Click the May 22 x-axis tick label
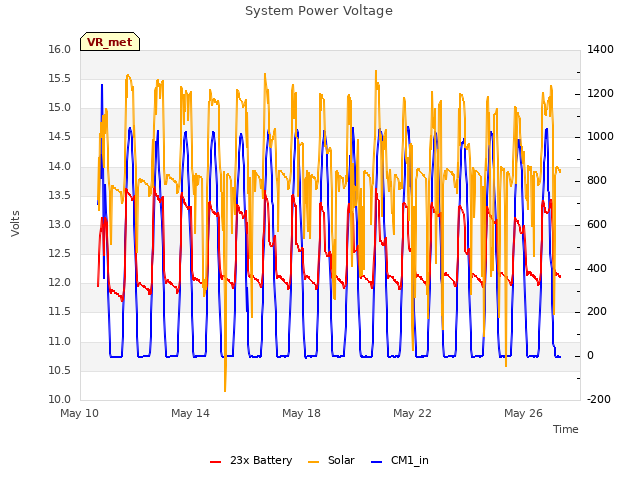 tap(413, 413)
